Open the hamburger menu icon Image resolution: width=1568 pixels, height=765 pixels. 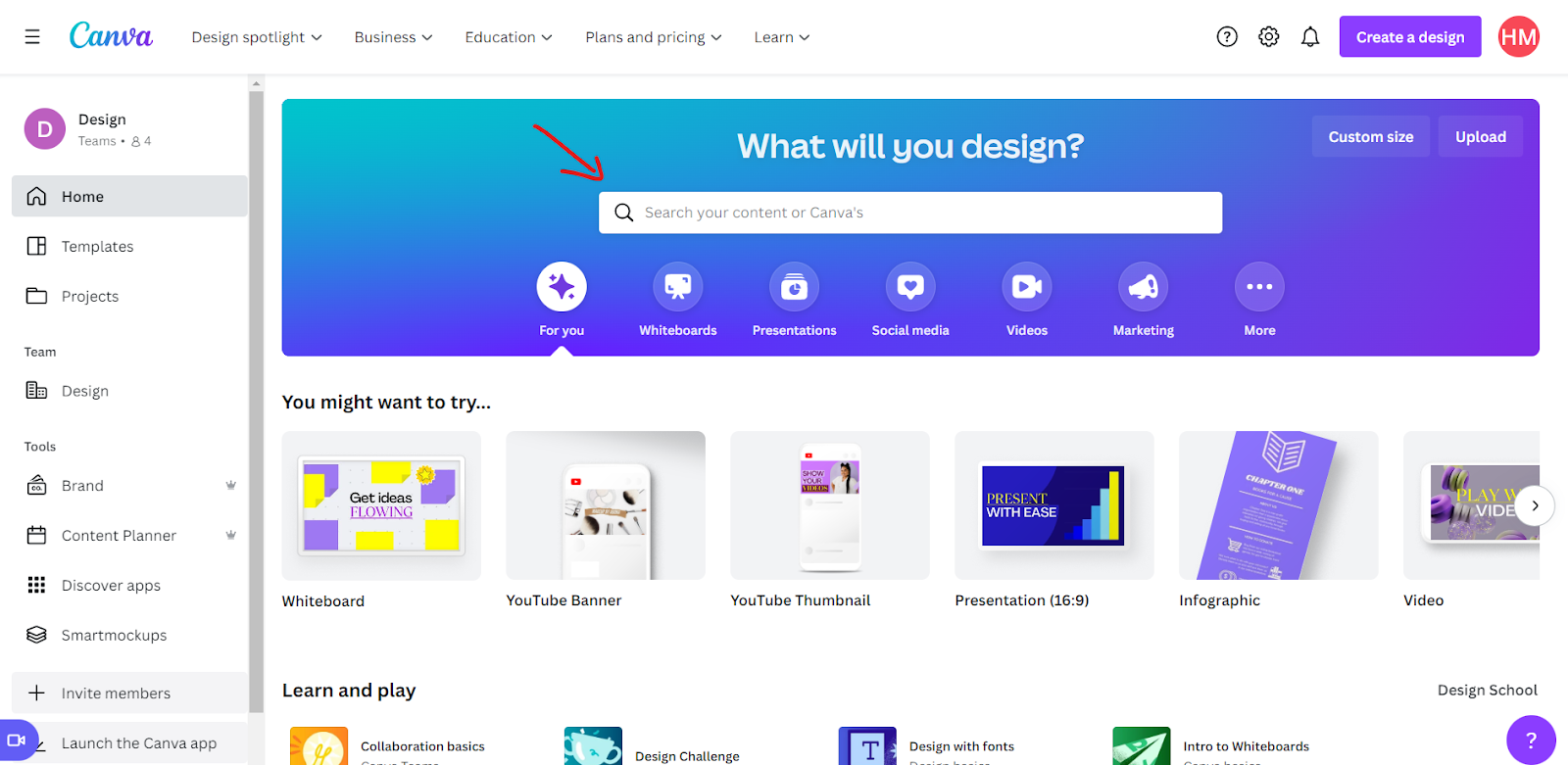click(x=32, y=37)
